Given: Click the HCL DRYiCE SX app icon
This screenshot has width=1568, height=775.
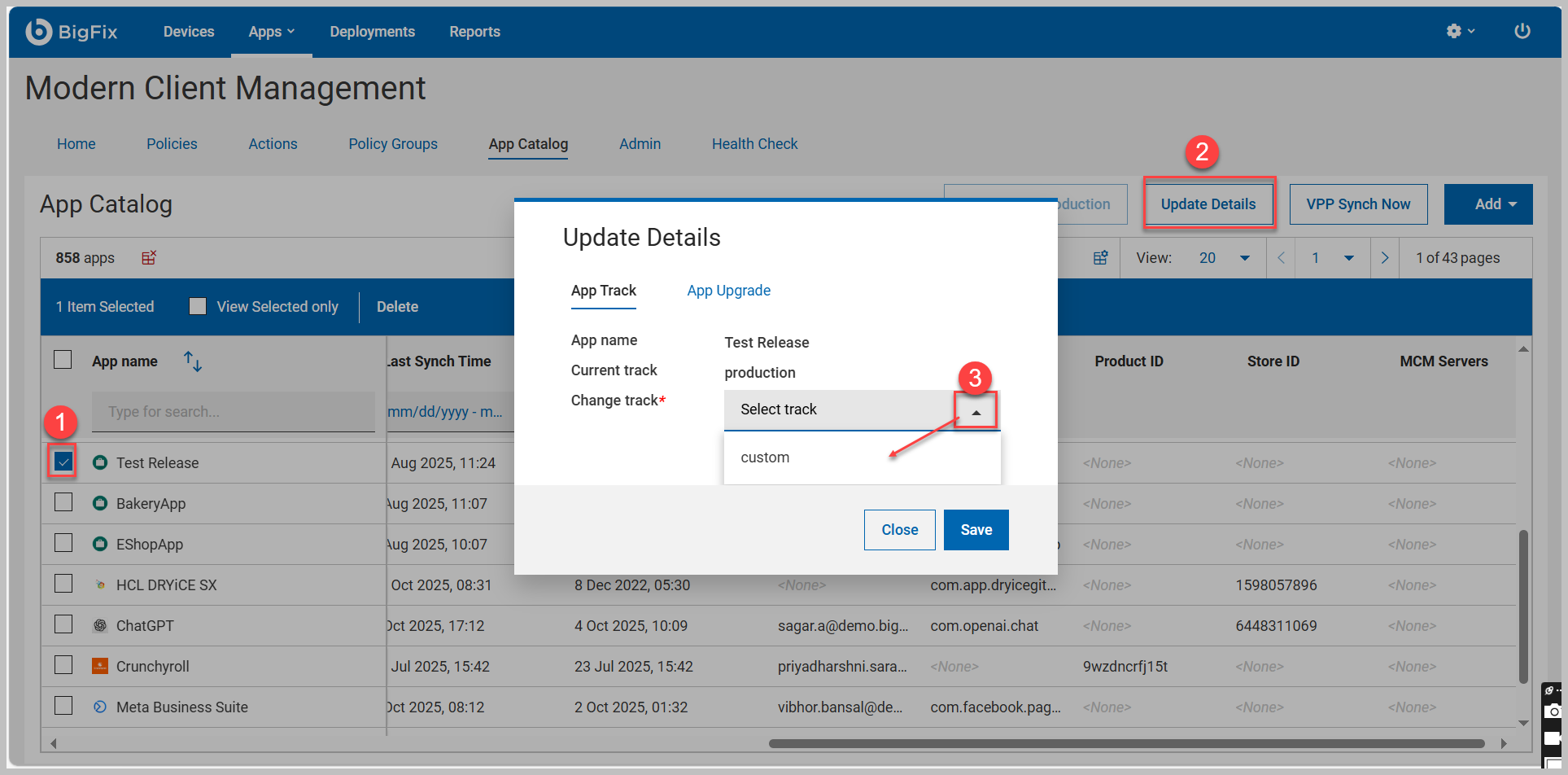Looking at the screenshot, I should pyautogui.click(x=100, y=585).
